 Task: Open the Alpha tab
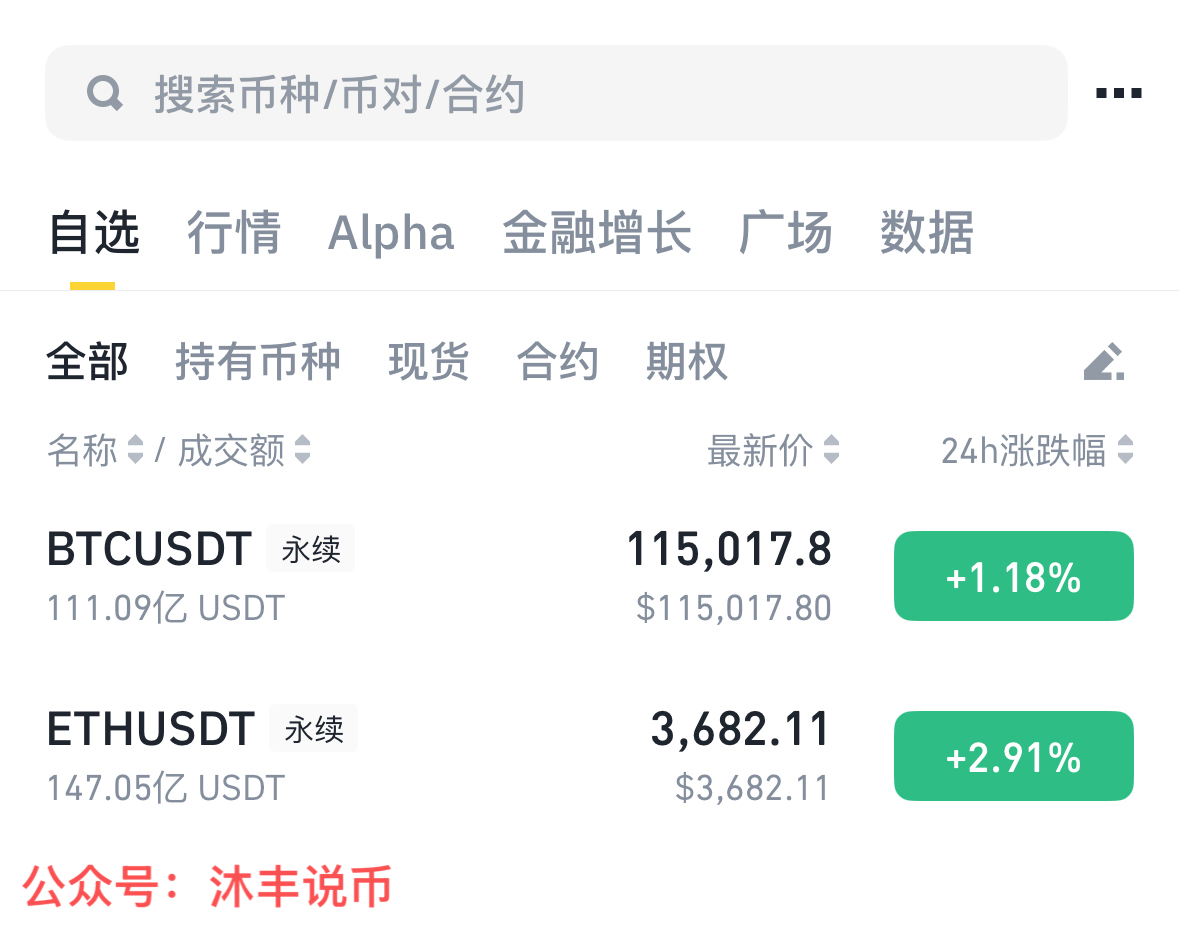click(x=391, y=233)
